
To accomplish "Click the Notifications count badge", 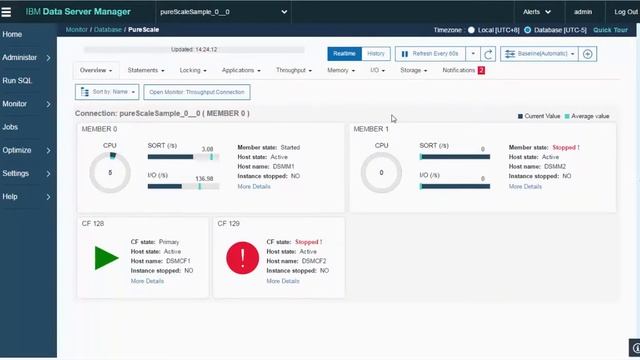I will pos(481,70).
